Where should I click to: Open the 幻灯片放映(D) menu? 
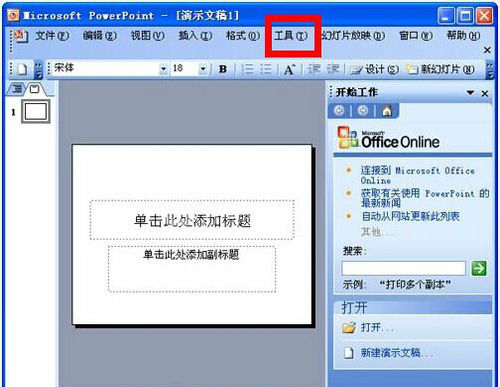tap(353, 35)
